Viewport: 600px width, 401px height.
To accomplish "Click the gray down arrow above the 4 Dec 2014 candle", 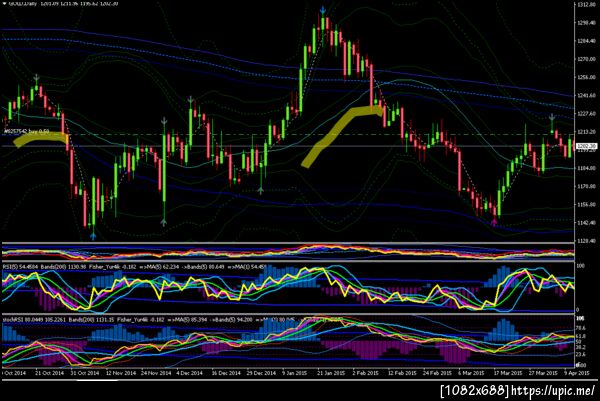I will coord(190,100).
